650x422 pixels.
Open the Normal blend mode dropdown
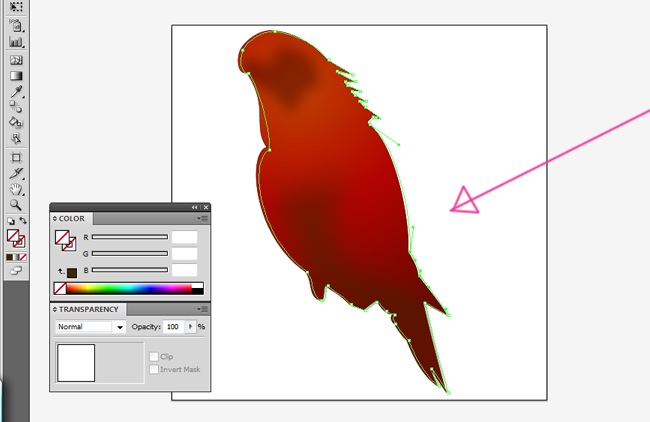click(90, 327)
